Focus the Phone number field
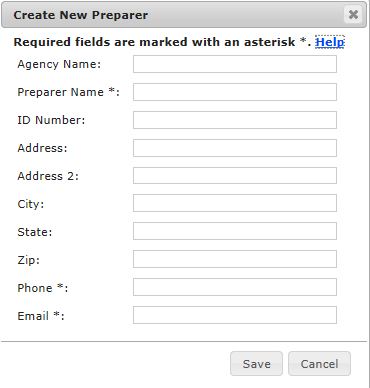Screen dimensions: 370x388 pos(235,287)
